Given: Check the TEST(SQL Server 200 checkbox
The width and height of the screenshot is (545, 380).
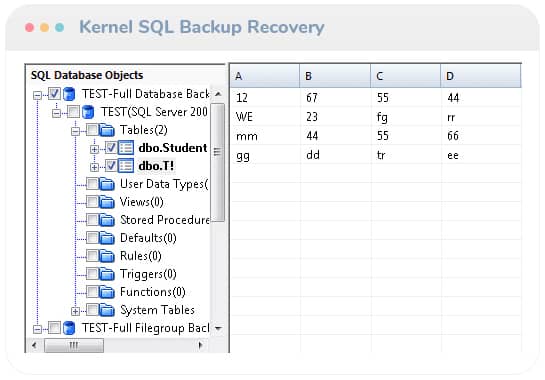Looking at the screenshot, I should 73,112.
